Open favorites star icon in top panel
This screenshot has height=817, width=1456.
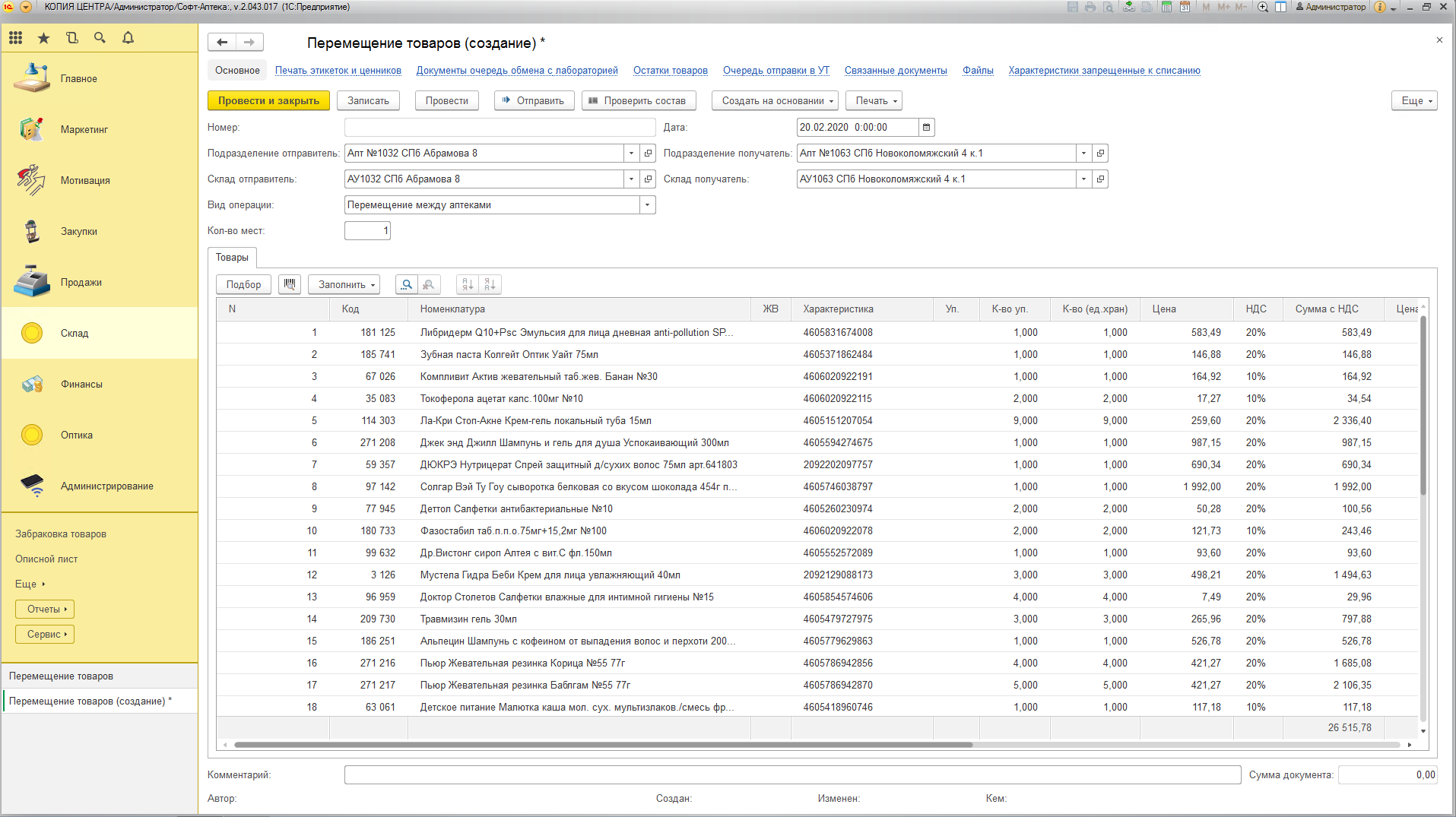tap(43, 38)
